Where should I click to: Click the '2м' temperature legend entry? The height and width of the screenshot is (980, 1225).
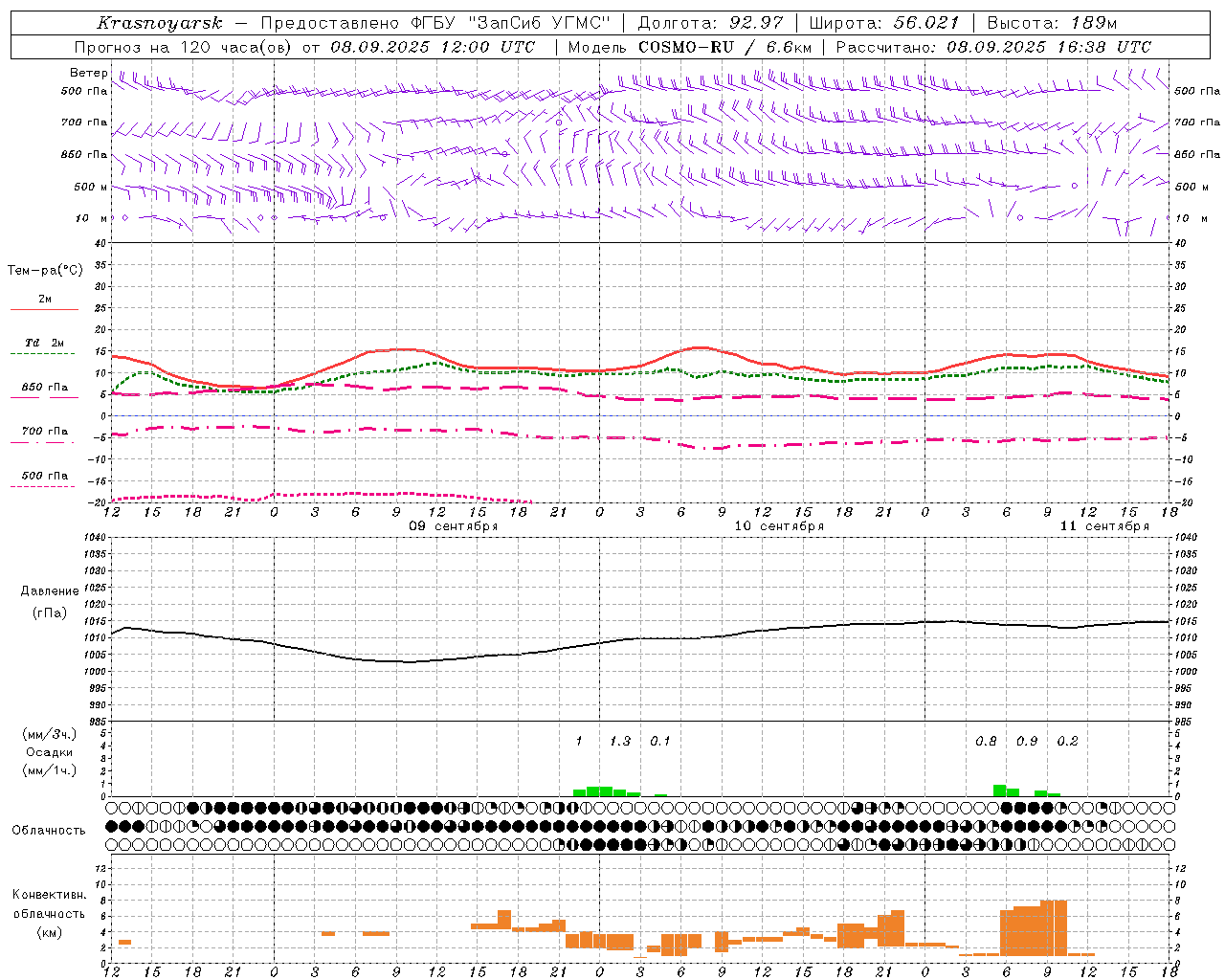click(45, 299)
